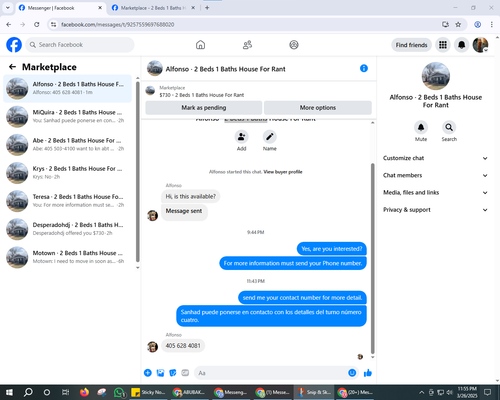Reload the page in the browser
Image resolution: width=500 pixels, height=400 pixels.
37,24
